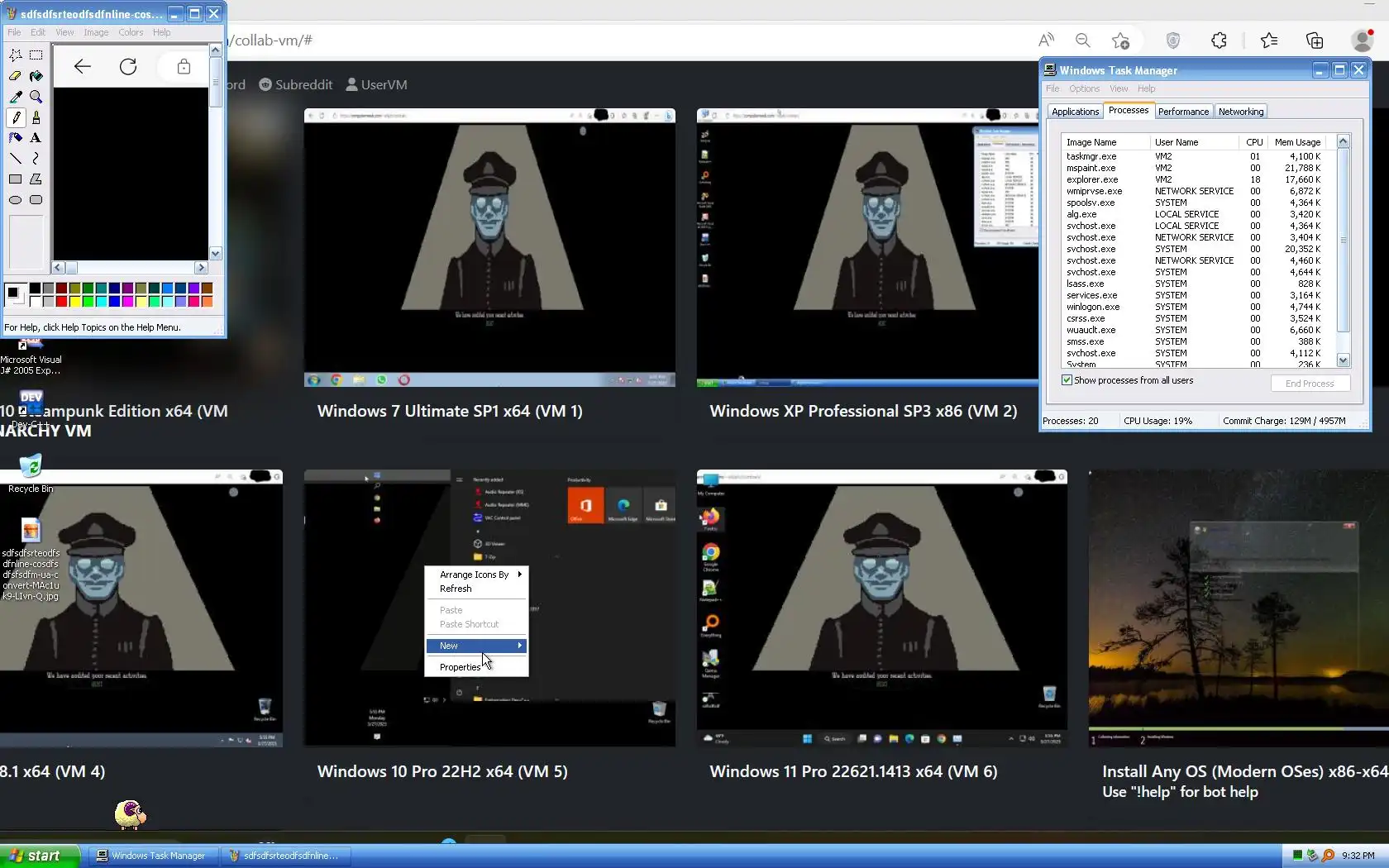Image resolution: width=1389 pixels, height=868 pixels.
Task: Open Properties from the context menu
Action: point(477,667)
